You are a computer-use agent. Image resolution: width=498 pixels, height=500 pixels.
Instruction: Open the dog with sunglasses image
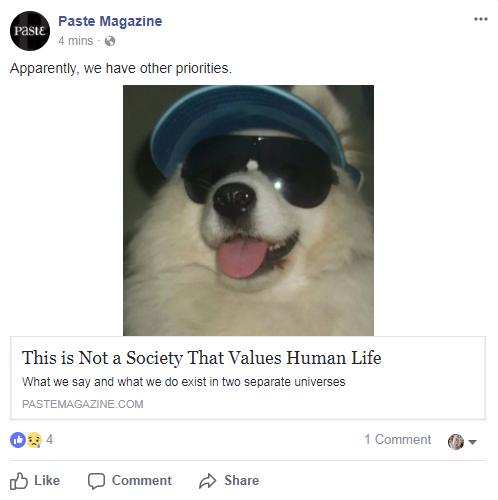tap(248, 210)
